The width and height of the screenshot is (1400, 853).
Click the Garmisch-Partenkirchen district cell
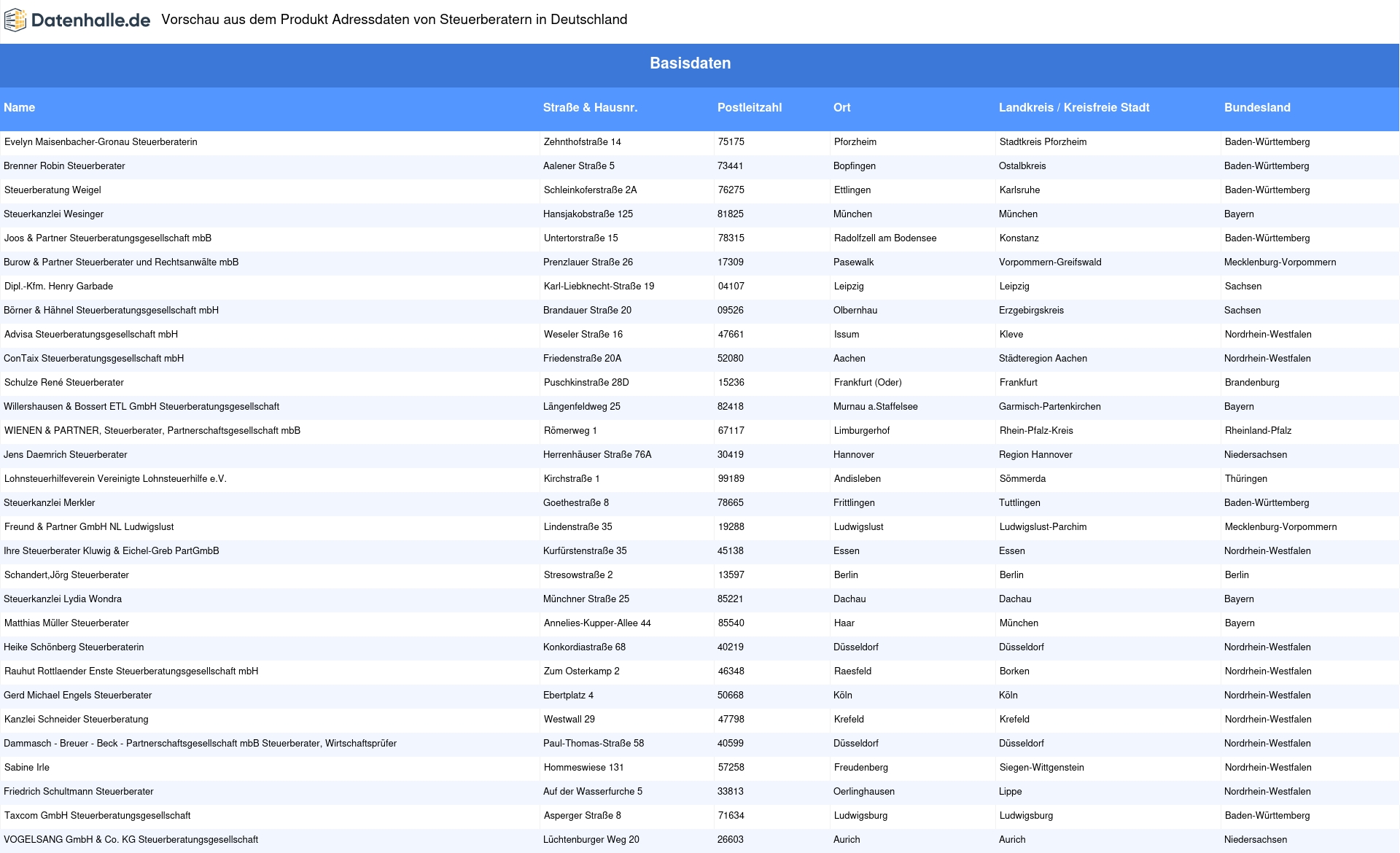1050,407
